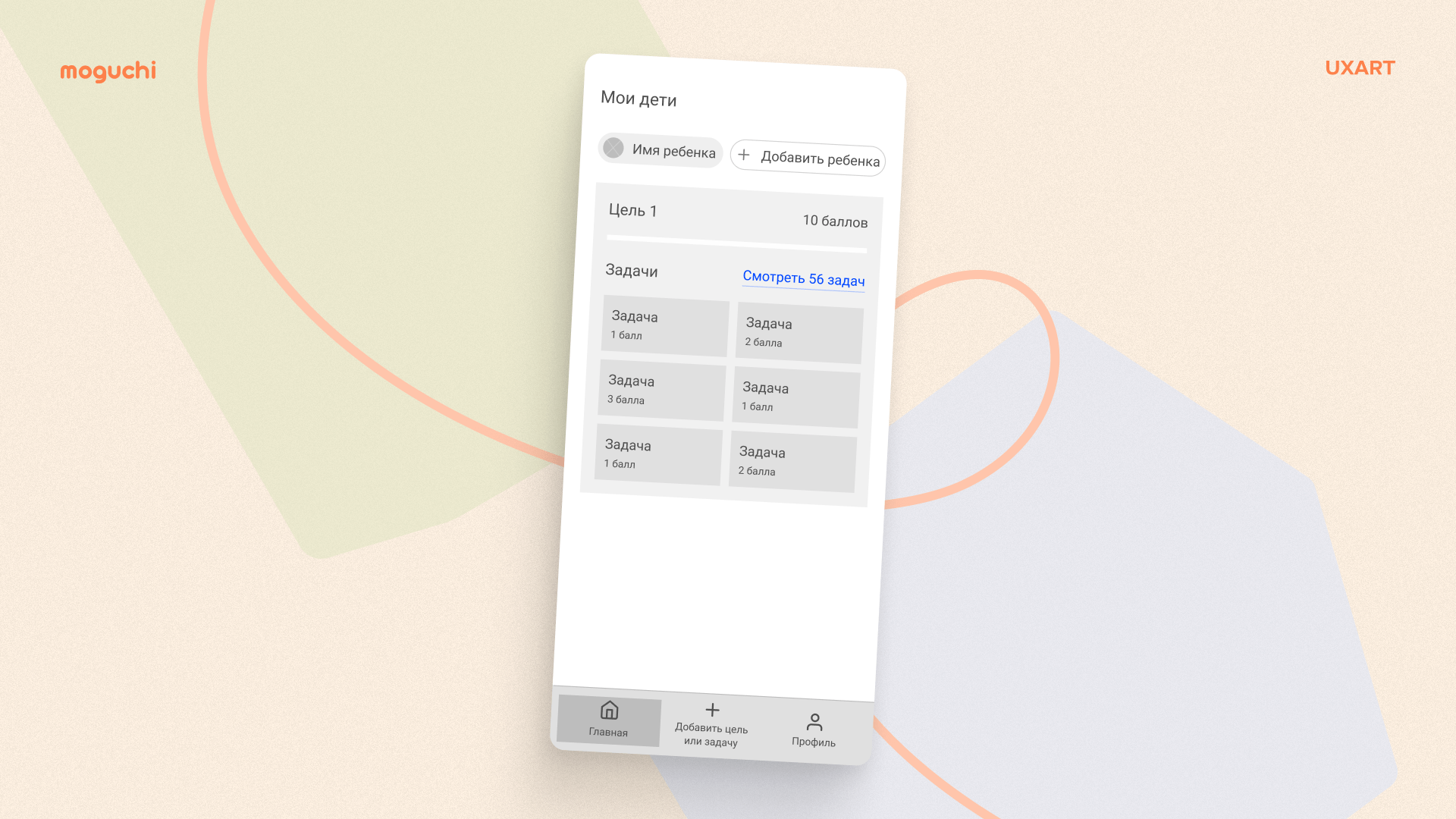This screenshot has height=819, width=1456.
Task: Open the 'Задача 3 балла' card
Action: (x=661, y=391)
